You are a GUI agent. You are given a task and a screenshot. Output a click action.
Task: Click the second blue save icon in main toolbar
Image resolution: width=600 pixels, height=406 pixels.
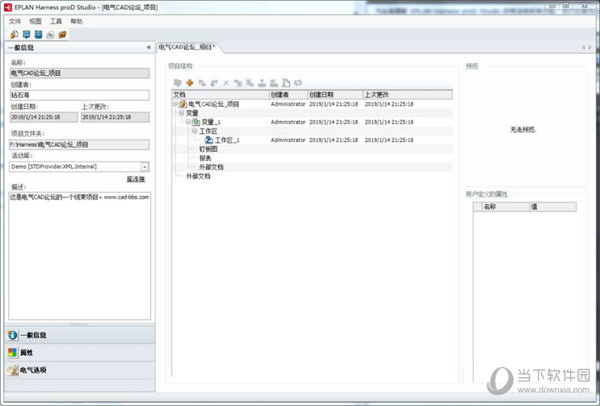click(38, 34)
